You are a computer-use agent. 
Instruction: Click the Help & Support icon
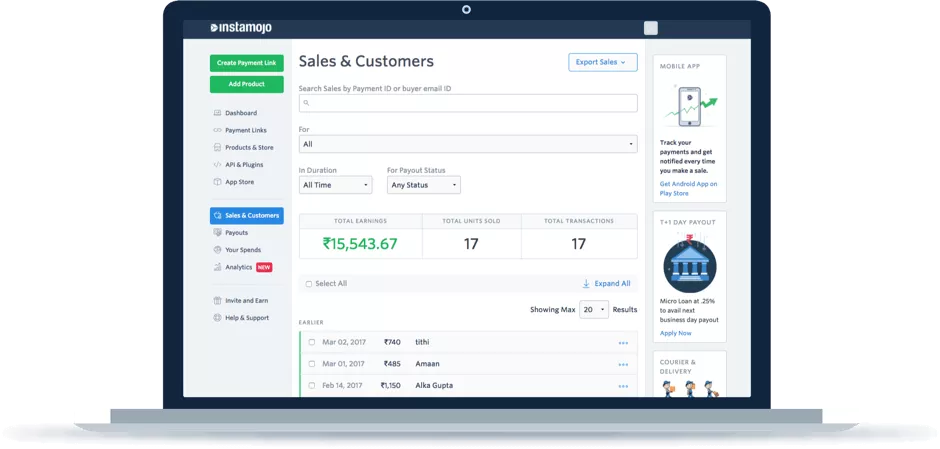pyautogui.click(x=217, y=318)
